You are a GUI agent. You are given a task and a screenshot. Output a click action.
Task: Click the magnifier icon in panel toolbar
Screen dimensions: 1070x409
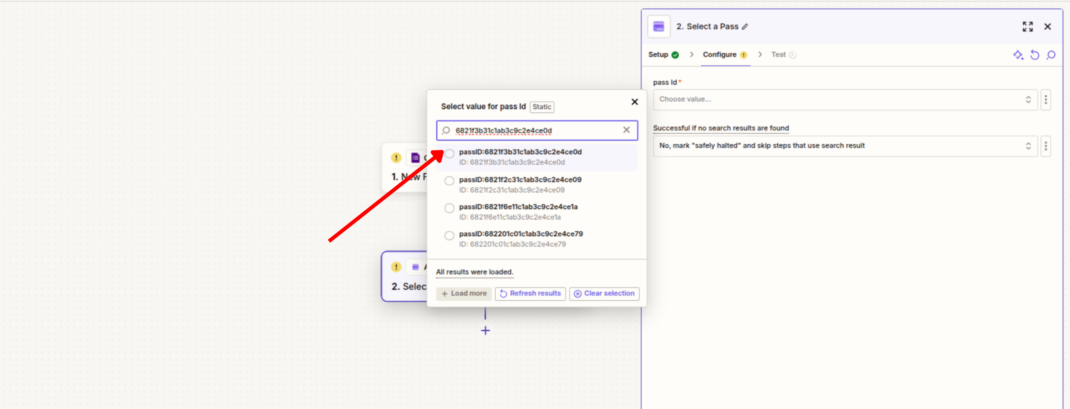click(1051, 55)
